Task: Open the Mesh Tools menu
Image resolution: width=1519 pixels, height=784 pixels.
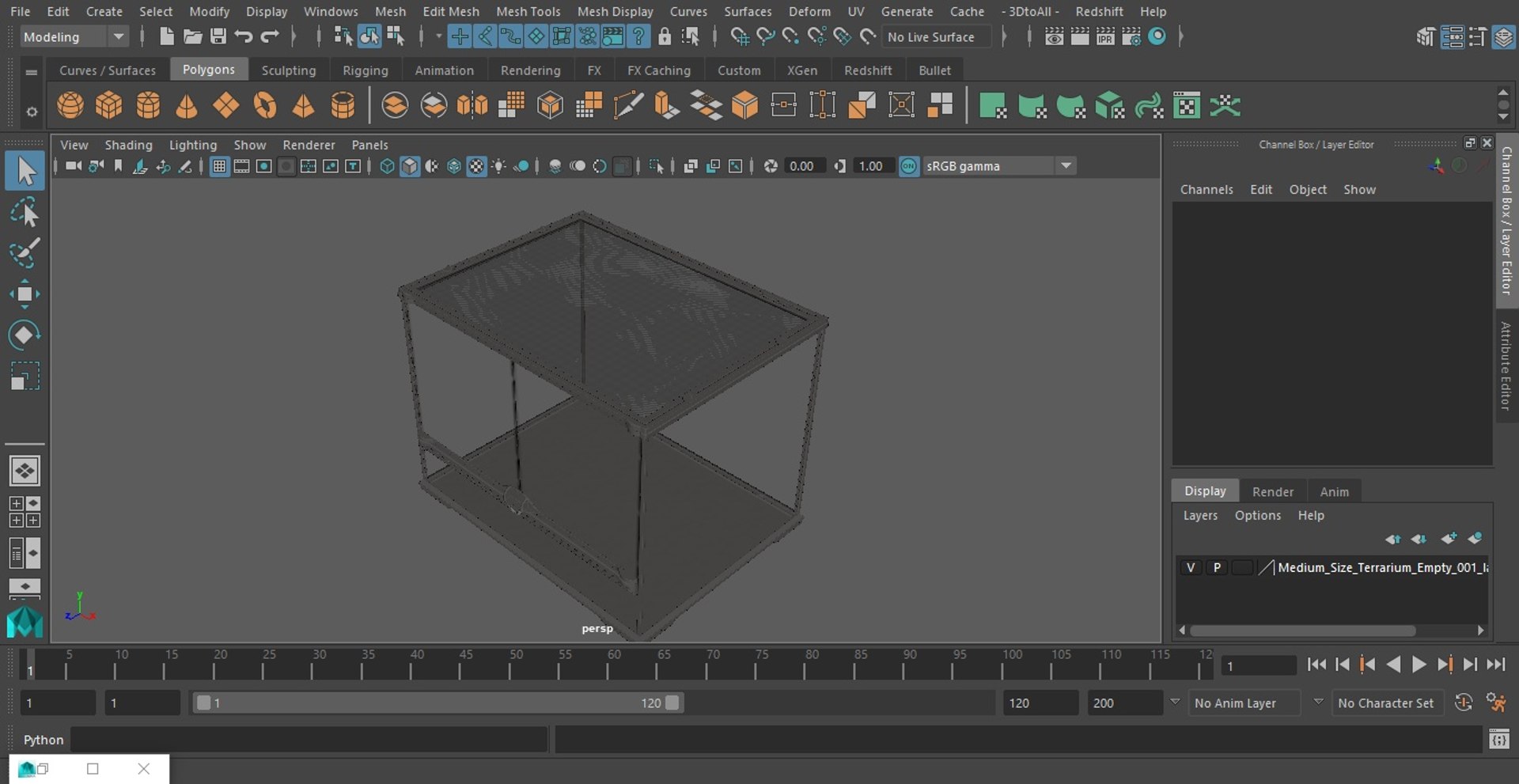Action: pos(528,11)
